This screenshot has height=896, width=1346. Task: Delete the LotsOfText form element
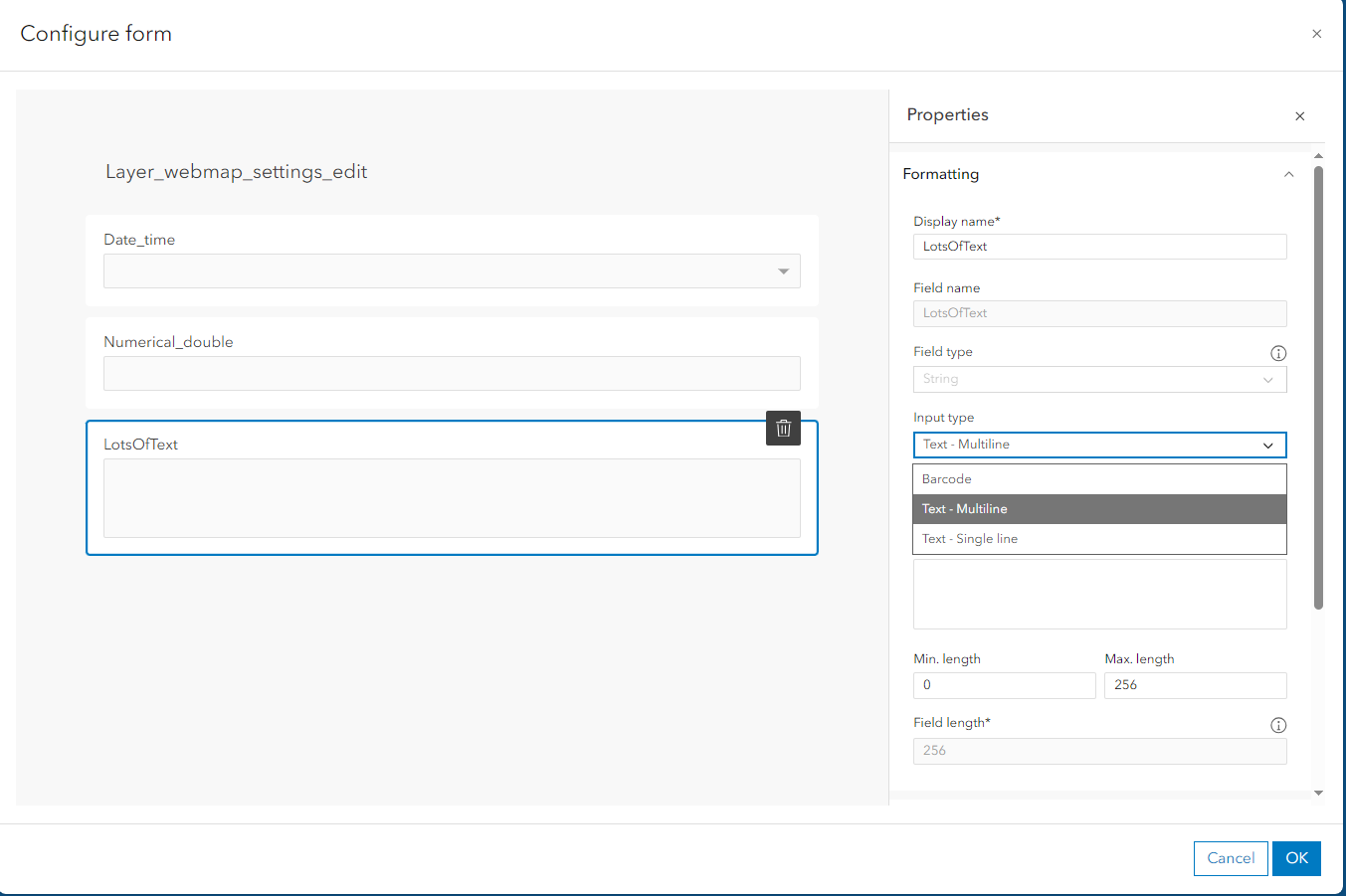coord(783,428)
